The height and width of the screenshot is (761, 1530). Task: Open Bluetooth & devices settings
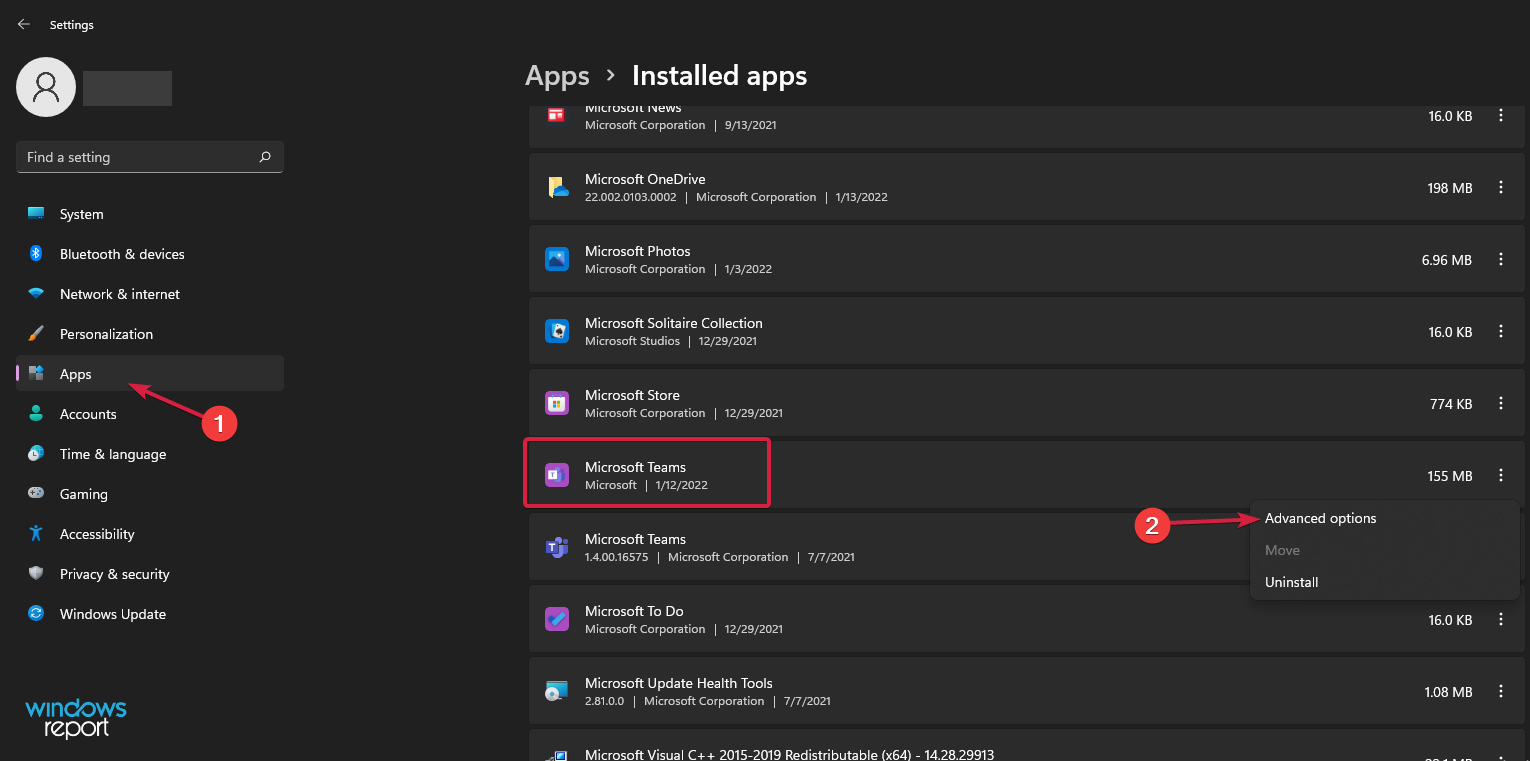tap(150, 254)
